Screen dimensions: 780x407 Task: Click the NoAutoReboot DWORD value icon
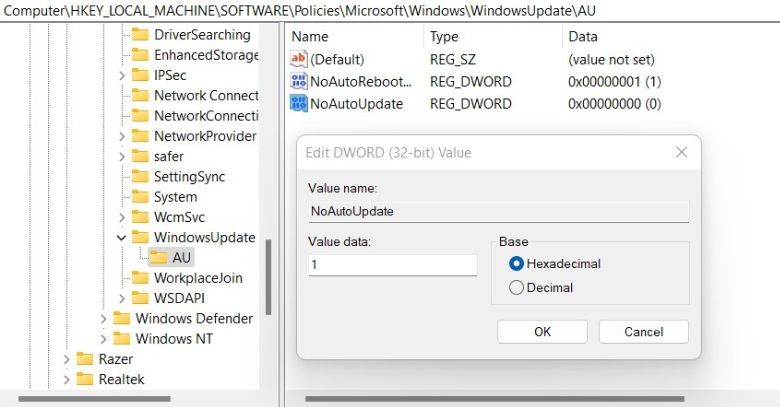(x=299, y=81)
